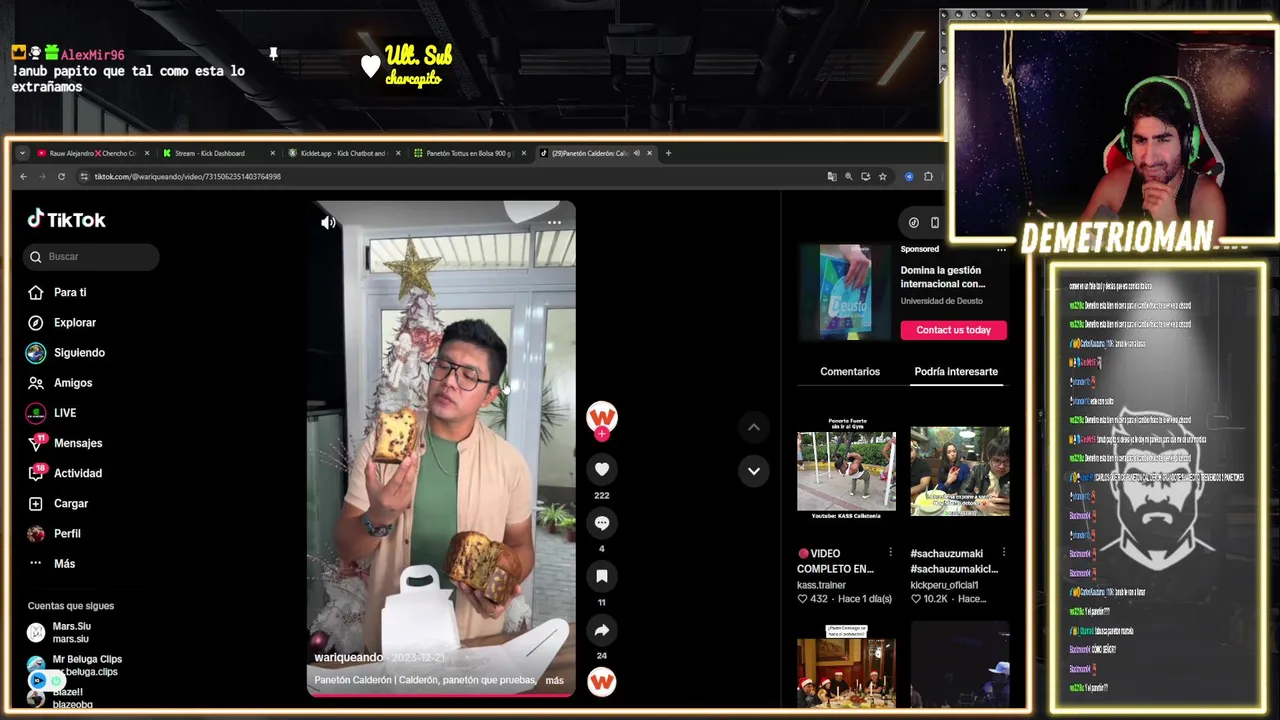Click the browser address bar URL
Viewport: 1280px width, 720px height.
[187, 176]
